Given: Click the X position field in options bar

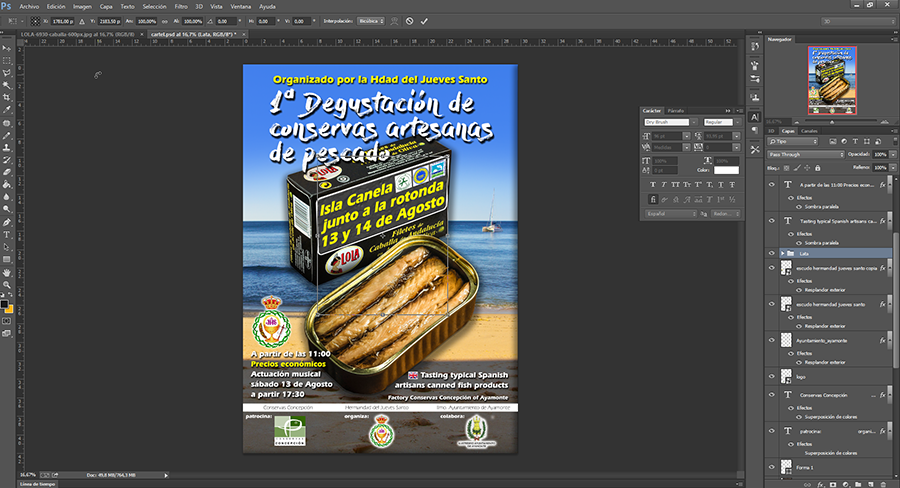Looking at the screenshot, I should [63, 21].
